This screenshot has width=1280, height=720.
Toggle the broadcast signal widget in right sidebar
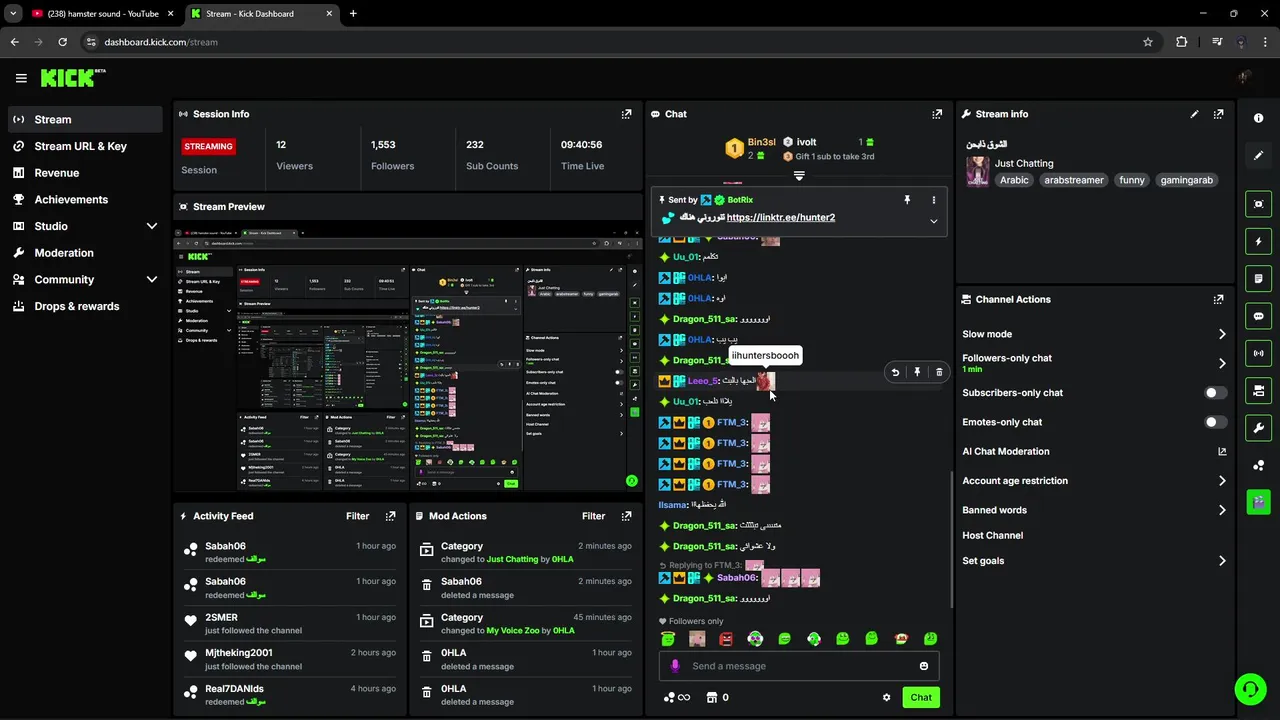[1258, 353]
